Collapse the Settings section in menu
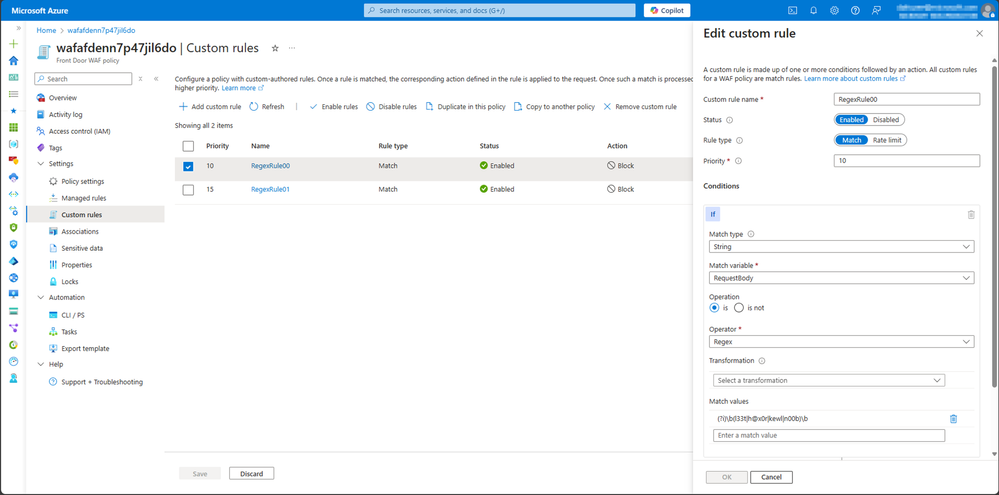This screenshot has width=999, height=495. tap(41, 164)
